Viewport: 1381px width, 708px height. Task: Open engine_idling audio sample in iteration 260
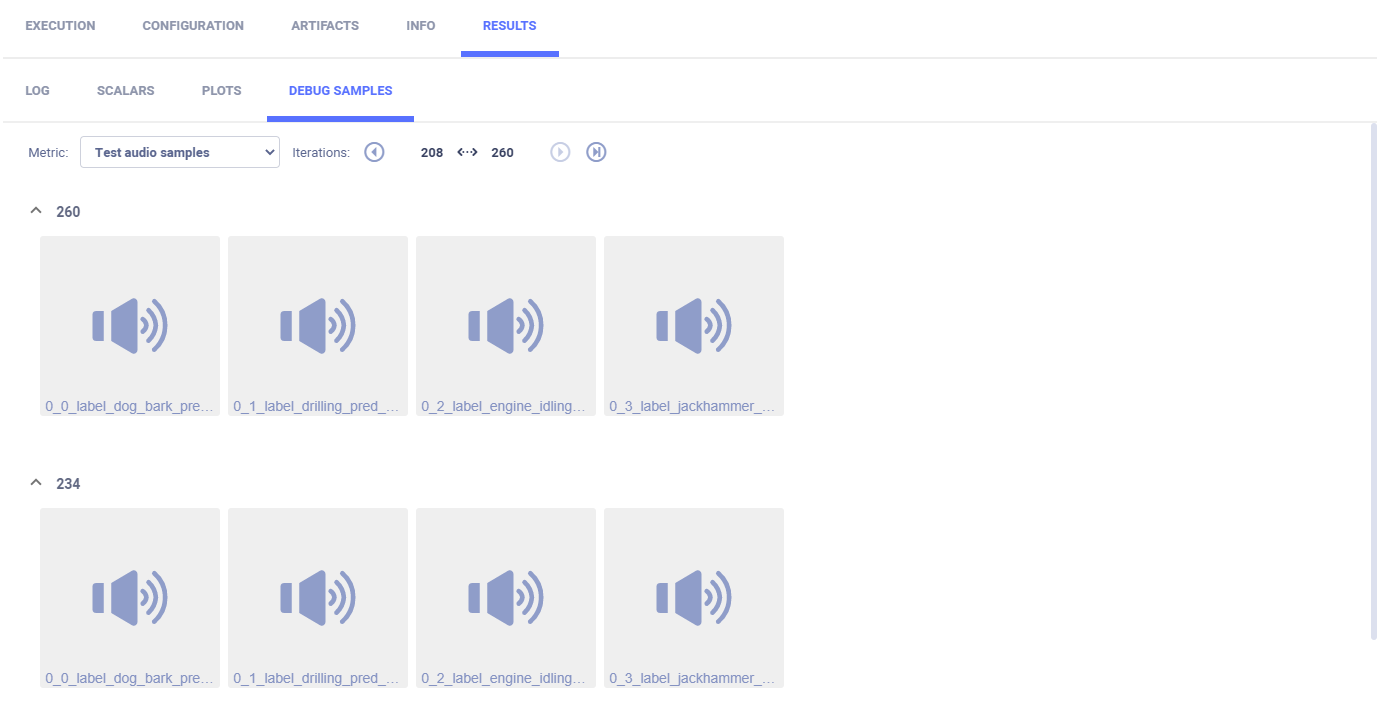pyautogui.click(x=506, y=325)
